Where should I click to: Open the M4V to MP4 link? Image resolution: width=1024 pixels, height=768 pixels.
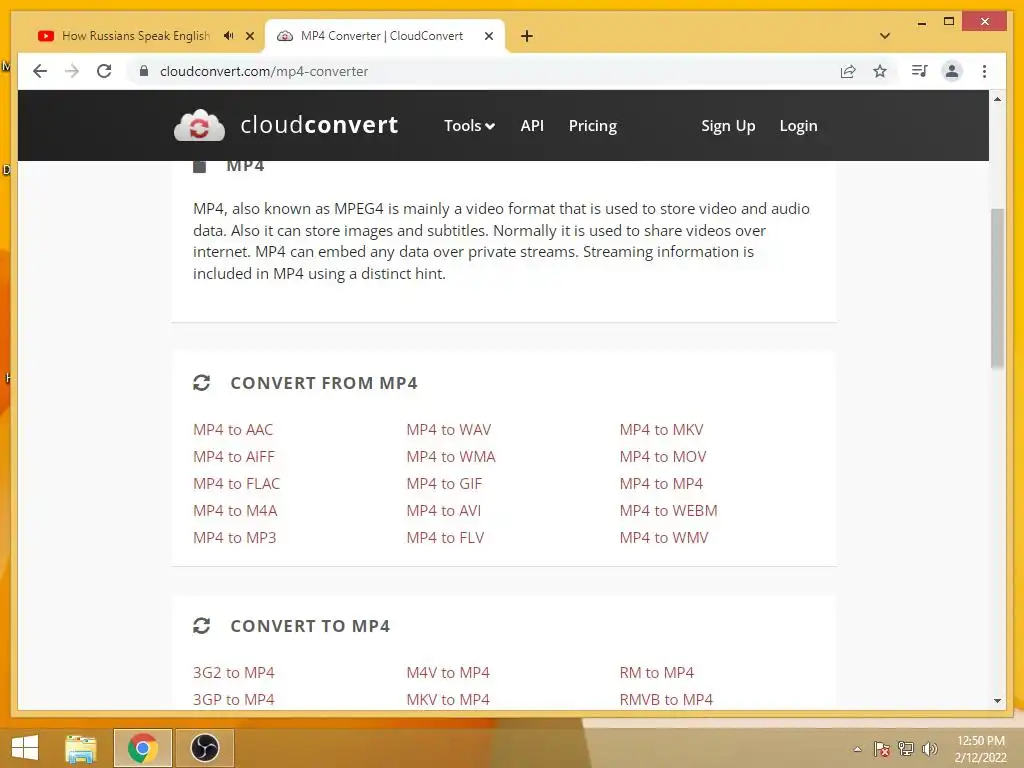click(x=448, y=673)
